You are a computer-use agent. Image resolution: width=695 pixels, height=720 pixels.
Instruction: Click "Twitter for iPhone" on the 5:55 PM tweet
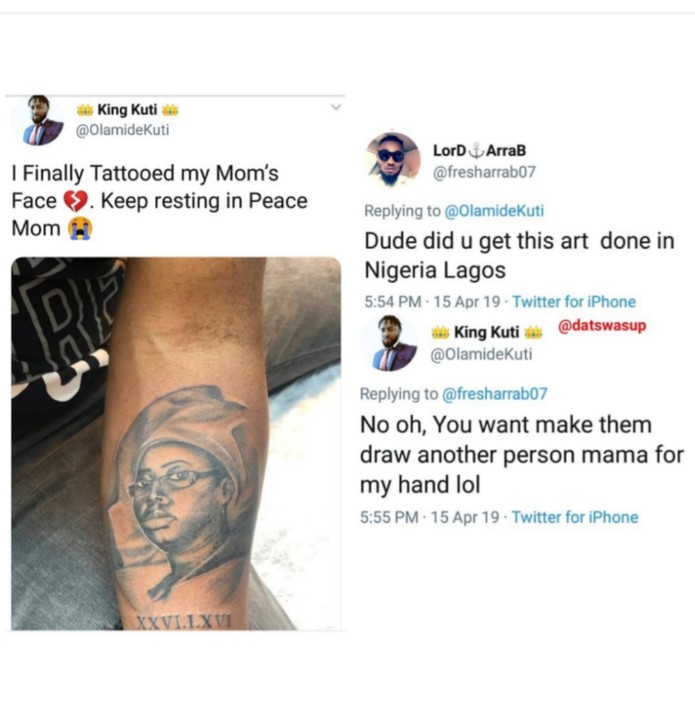pyautogui.click(x=574, y=517)
